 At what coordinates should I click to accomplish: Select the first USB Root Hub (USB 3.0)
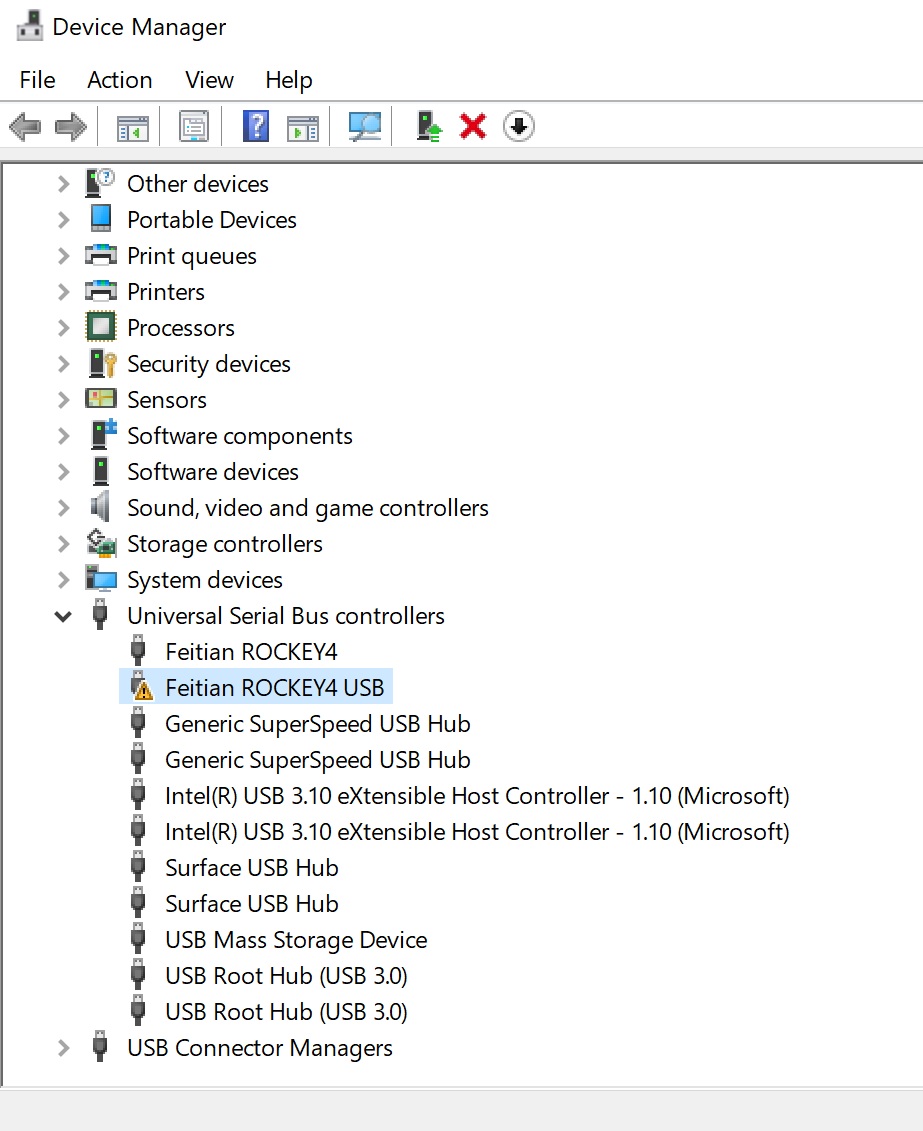[286, 976]
